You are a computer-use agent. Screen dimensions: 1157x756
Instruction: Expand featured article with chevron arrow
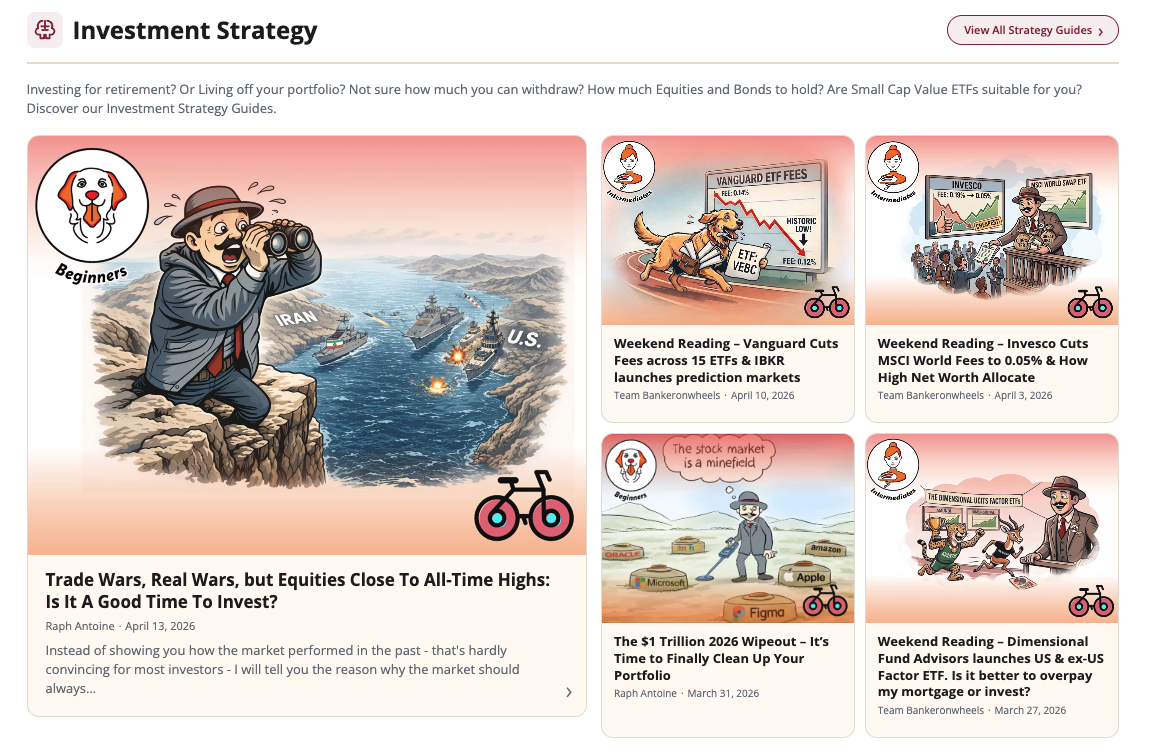coord(569,692)
